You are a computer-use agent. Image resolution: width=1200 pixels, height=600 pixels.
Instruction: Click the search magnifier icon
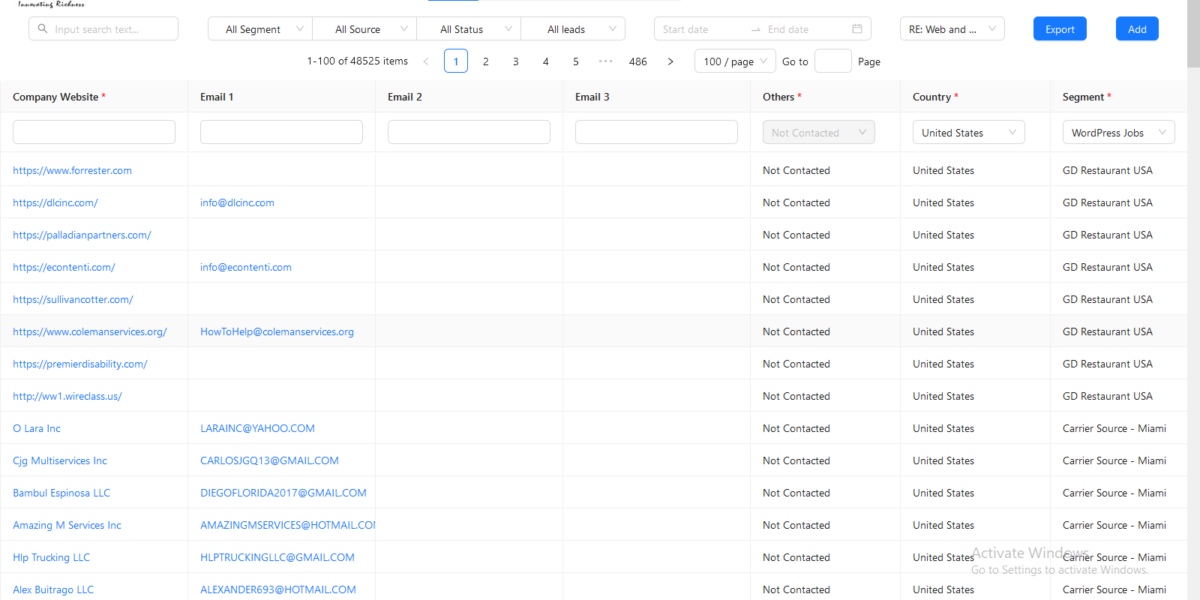tap(43, 29)
